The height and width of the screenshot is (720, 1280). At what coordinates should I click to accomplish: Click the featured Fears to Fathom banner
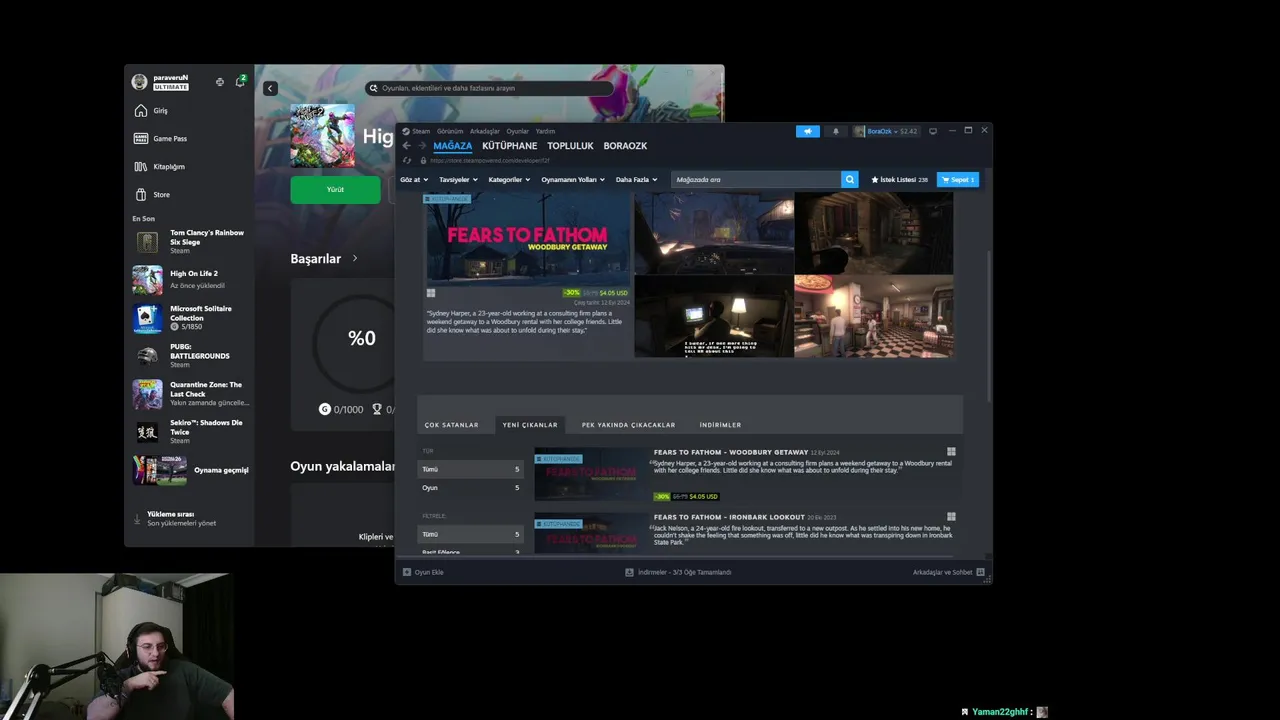point(528,240)
